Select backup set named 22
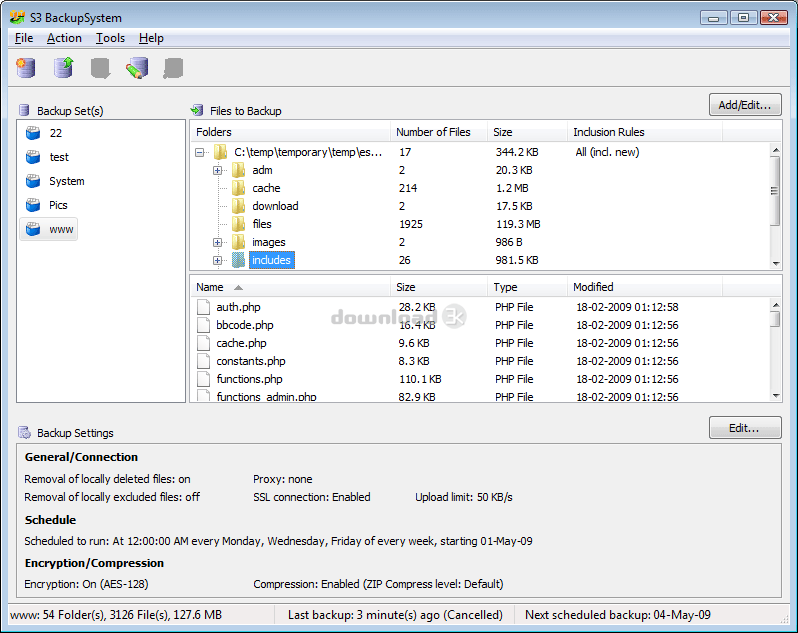This screenshot has height=633, width=798. (55, 133)
